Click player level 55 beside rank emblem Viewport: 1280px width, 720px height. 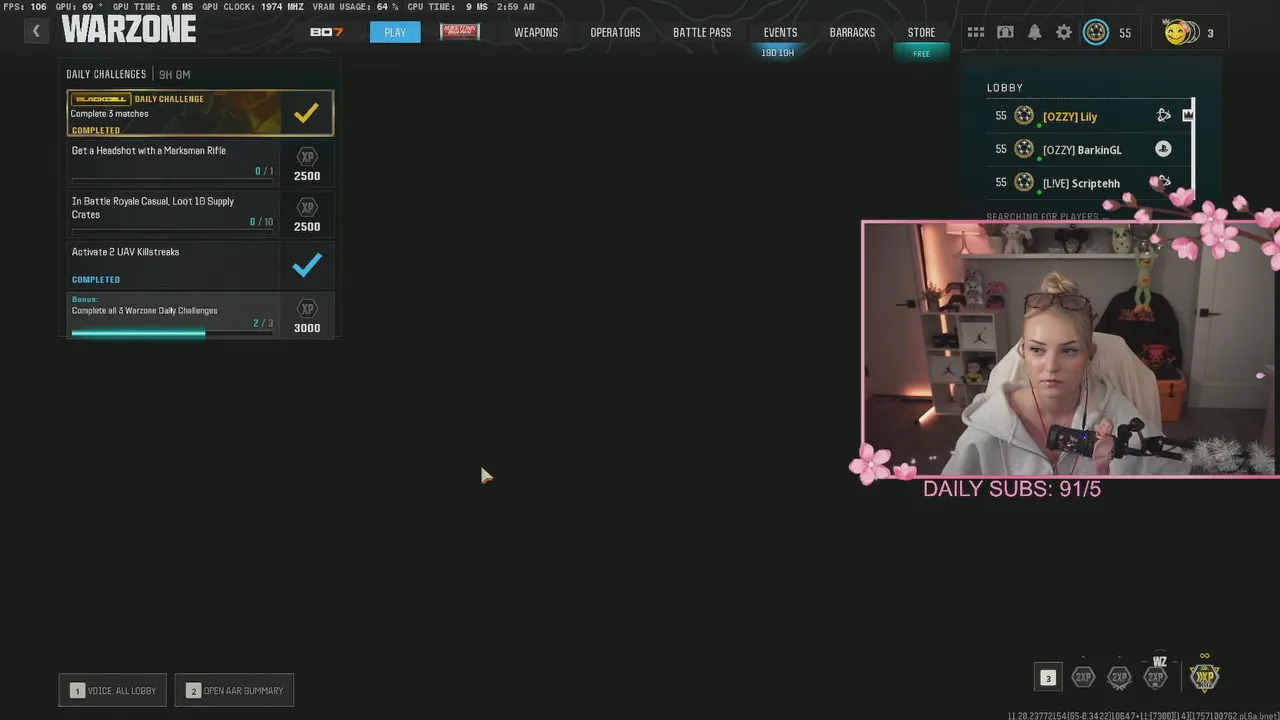pos(1125,33)
